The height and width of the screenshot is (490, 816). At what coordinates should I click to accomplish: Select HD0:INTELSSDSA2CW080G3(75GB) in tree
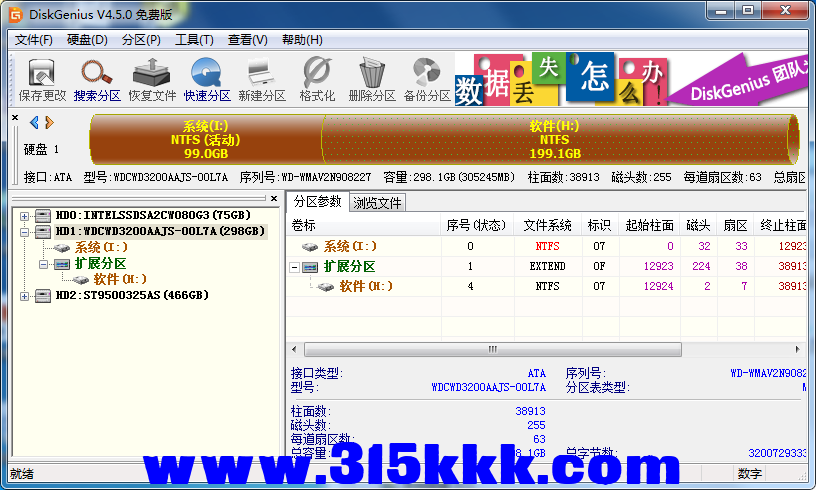[153, 215]
